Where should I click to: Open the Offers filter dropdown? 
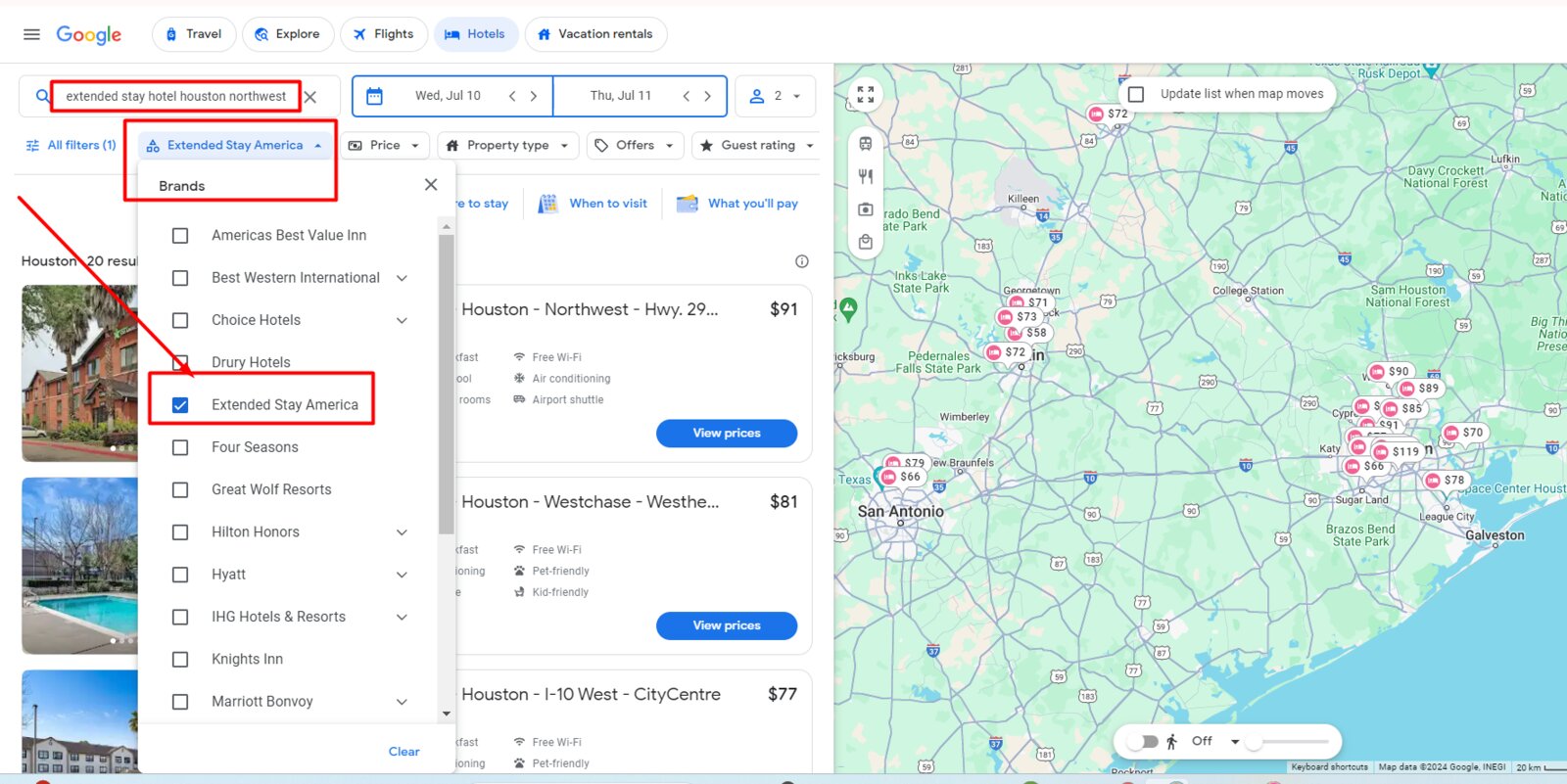(635, 145)
